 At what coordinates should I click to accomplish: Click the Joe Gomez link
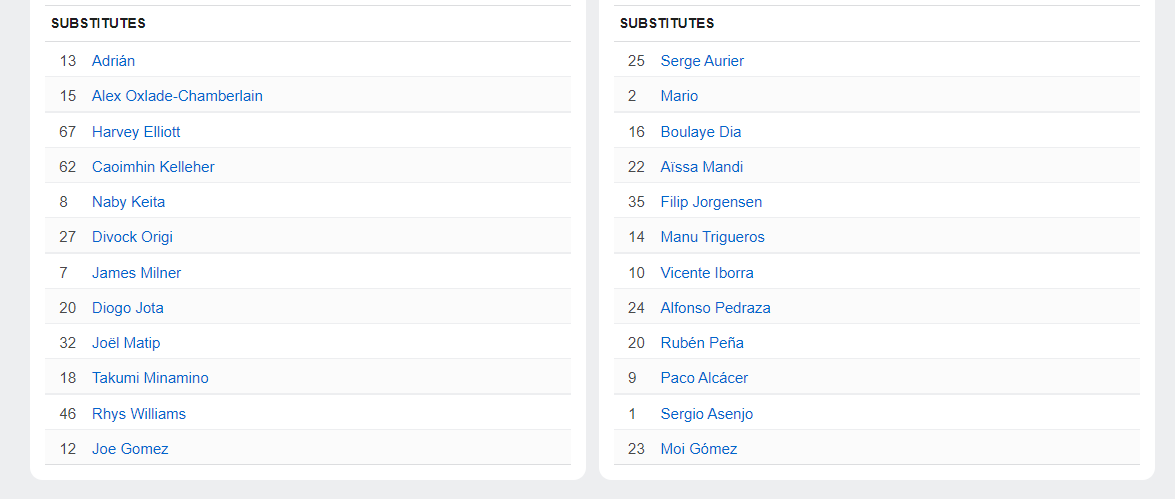(x=130, y=449)
